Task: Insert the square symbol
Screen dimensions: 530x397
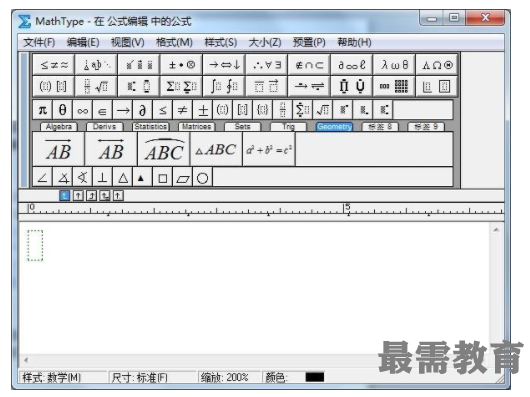Action: coord(163,178)
